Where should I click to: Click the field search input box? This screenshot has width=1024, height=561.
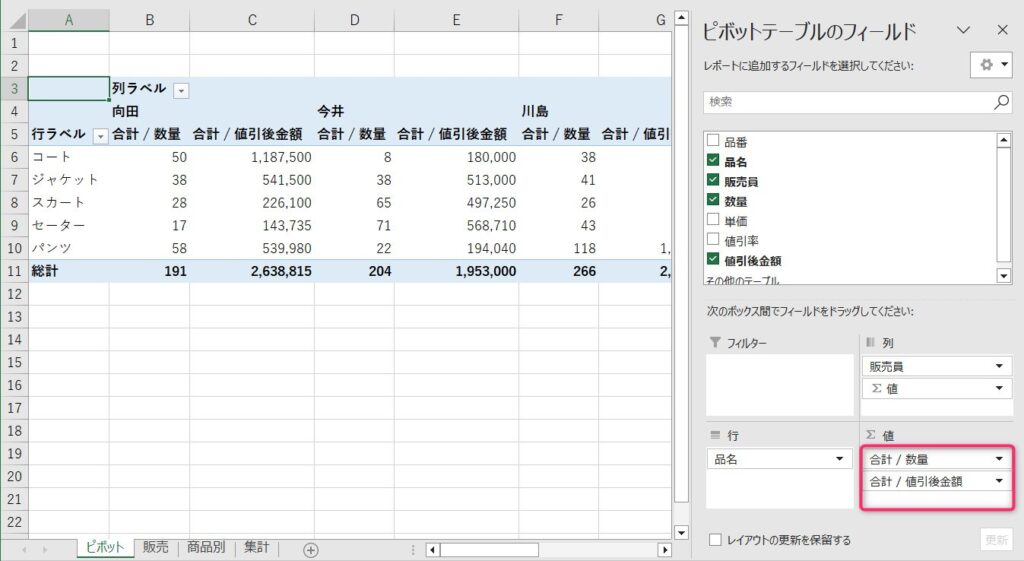point(845,102)
